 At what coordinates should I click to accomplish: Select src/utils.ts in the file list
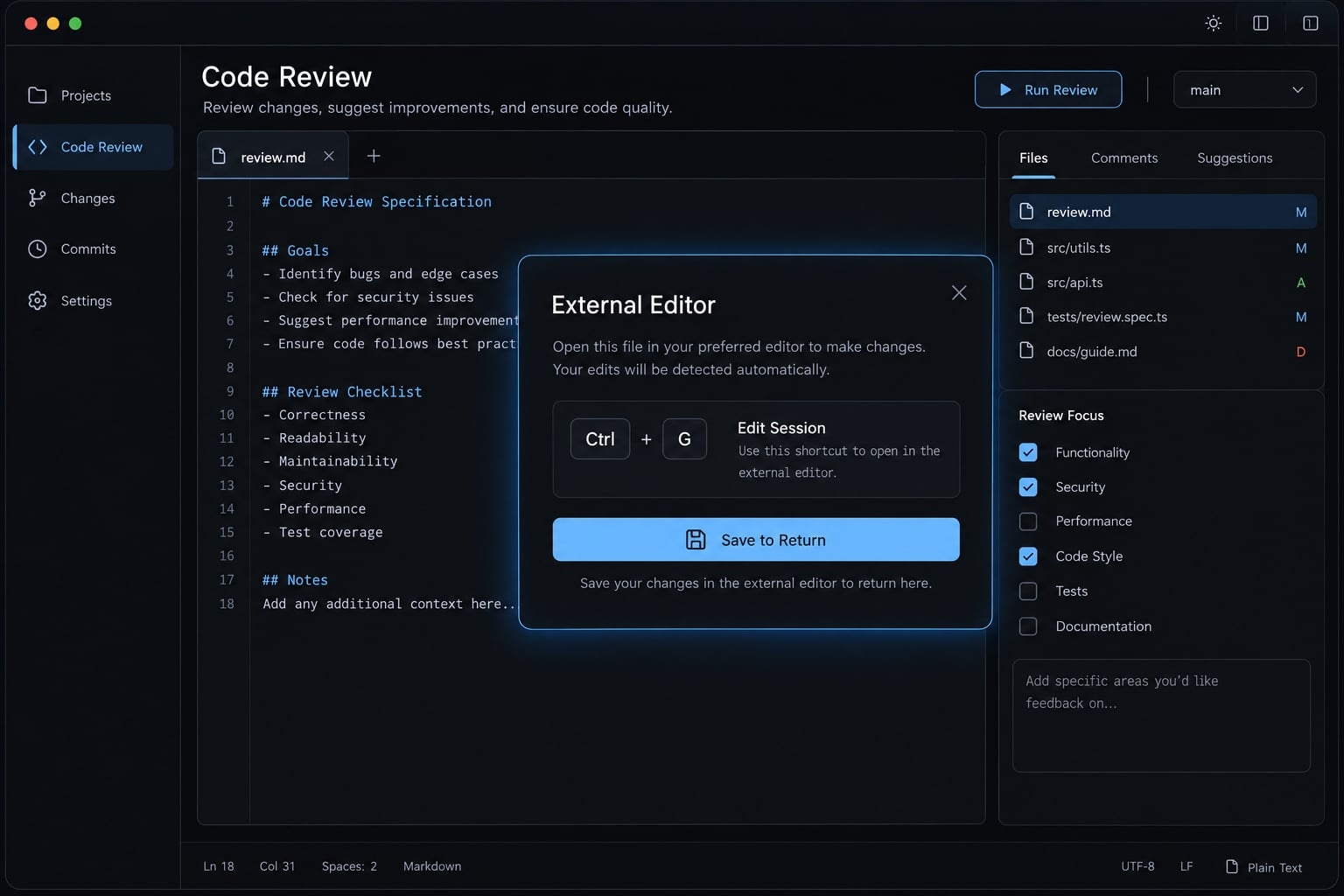point(1163,248)
